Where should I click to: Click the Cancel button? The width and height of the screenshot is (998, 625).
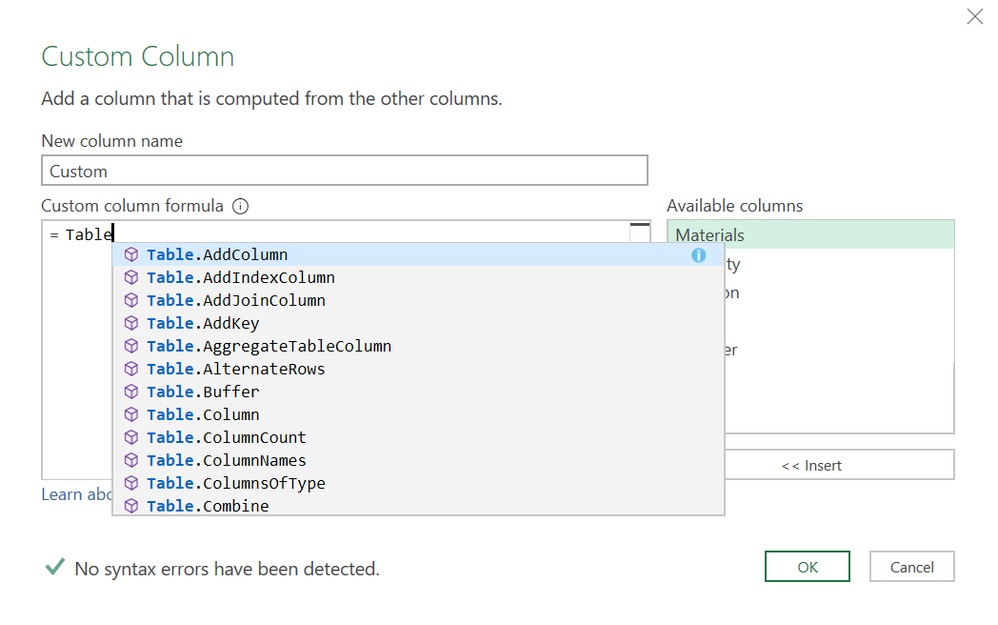[x=911, y=566]
